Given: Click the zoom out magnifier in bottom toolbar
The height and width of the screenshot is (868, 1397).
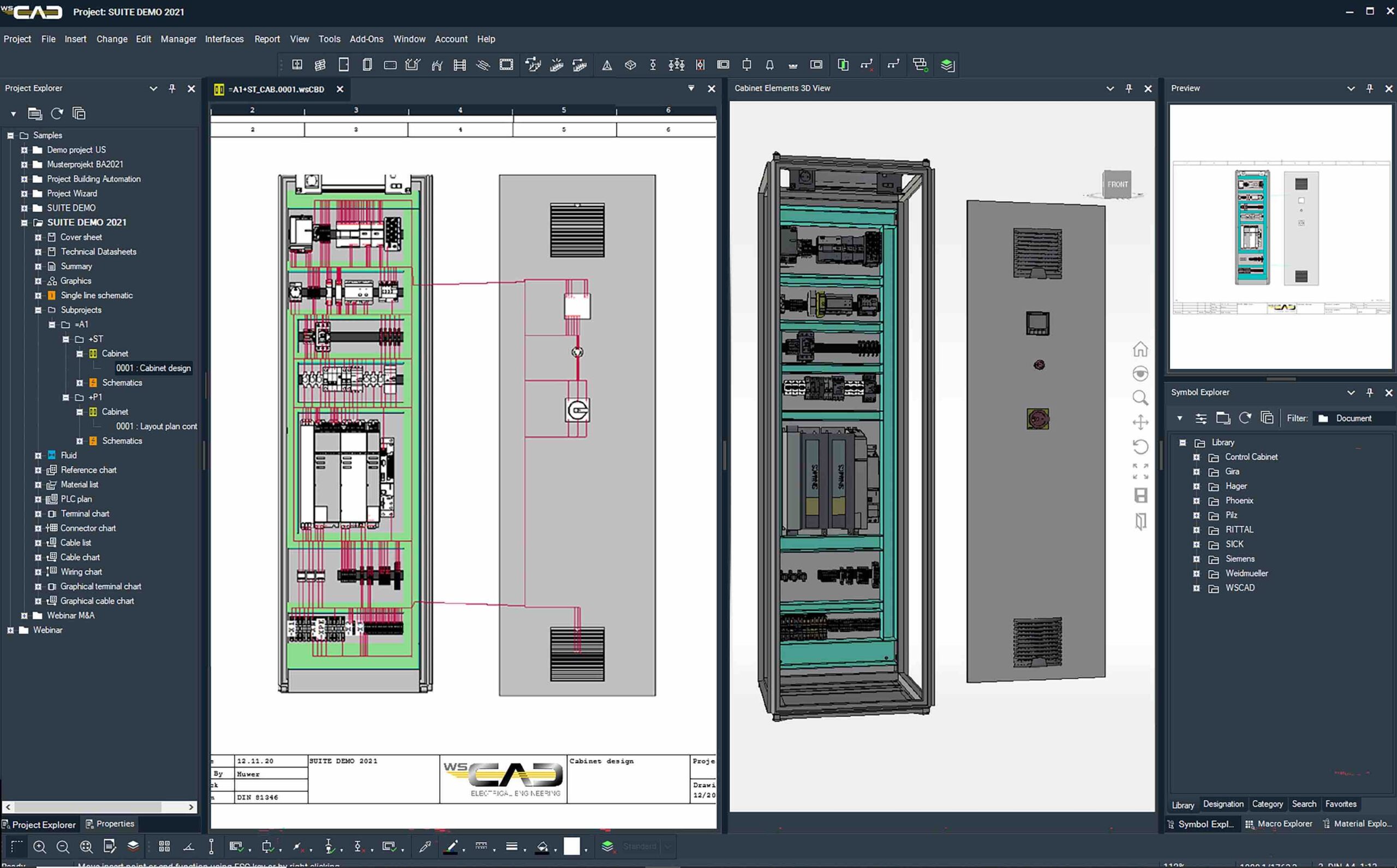Looking at the screenshot, I should 63,846.
